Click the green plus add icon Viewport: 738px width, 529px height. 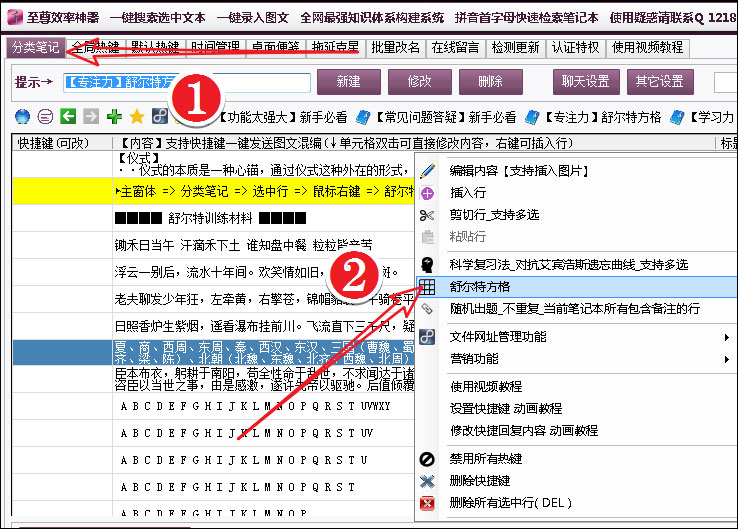pyautogui.click(x=114, y=117)
